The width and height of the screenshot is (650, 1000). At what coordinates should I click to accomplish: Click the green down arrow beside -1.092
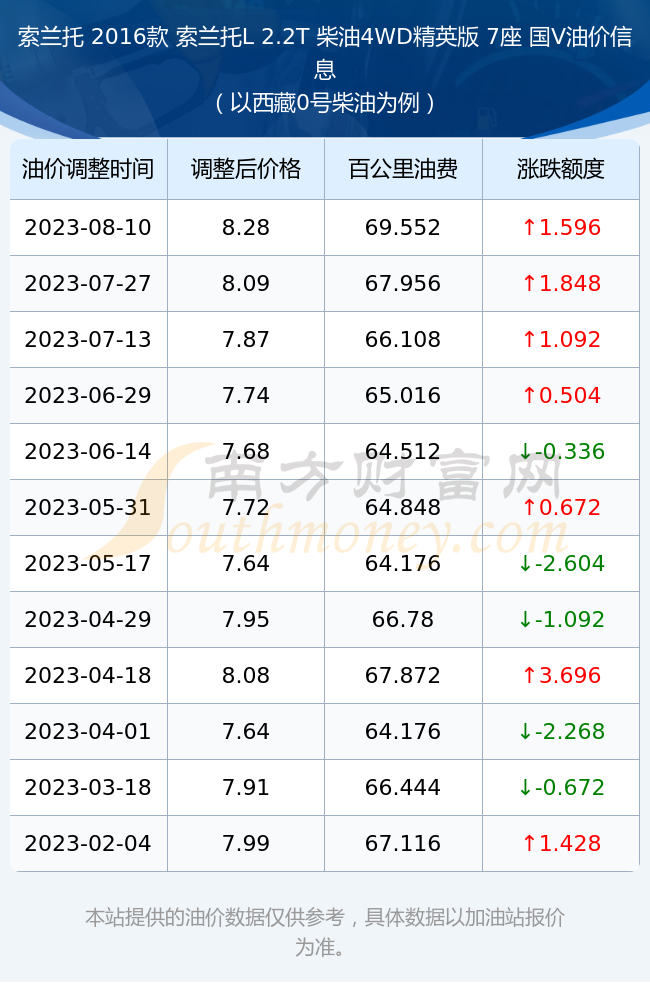click(525, 619)
